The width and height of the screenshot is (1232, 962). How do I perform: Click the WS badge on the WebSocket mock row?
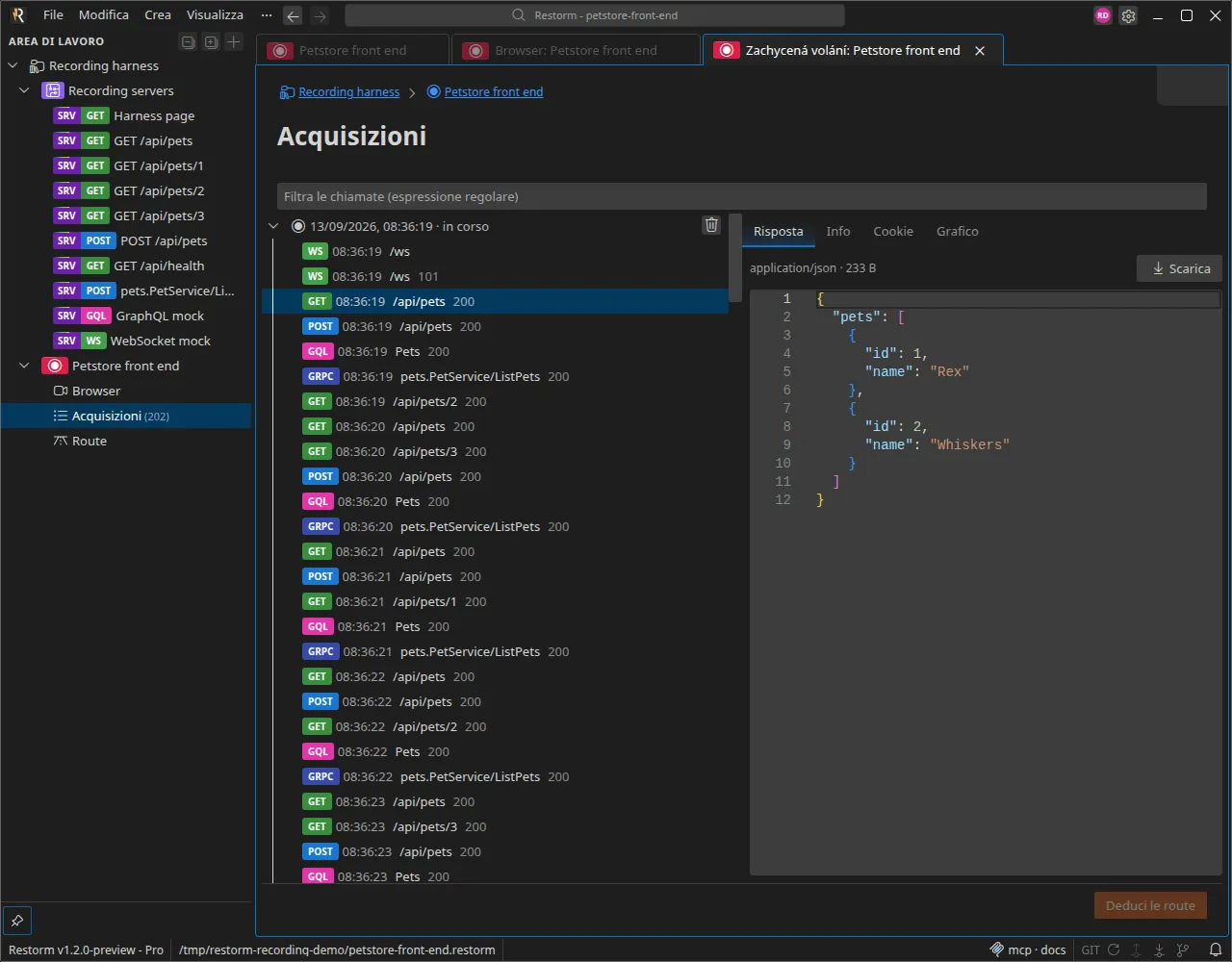(93, 342)
